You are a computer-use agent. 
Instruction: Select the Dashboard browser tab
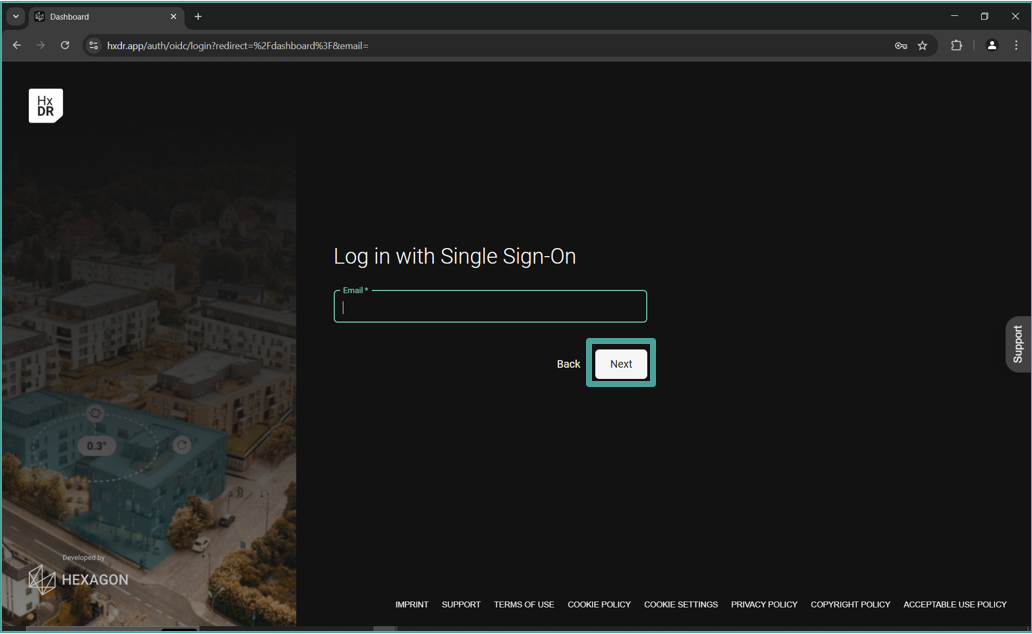pos(100,16)
